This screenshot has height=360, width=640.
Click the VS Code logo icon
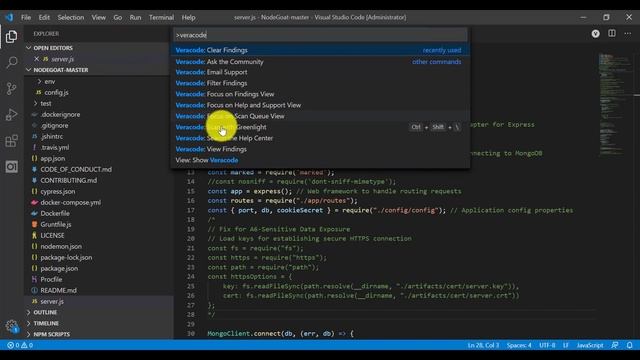pos(9,17)
